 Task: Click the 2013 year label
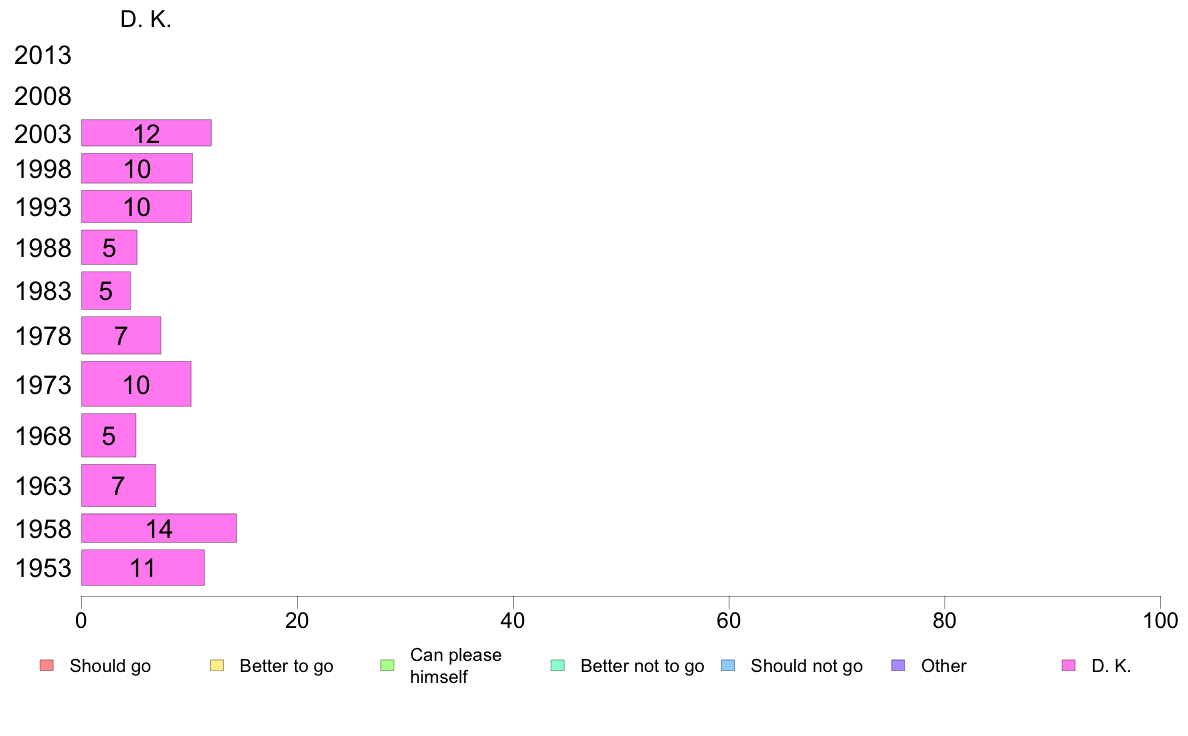tap(42, 55)
